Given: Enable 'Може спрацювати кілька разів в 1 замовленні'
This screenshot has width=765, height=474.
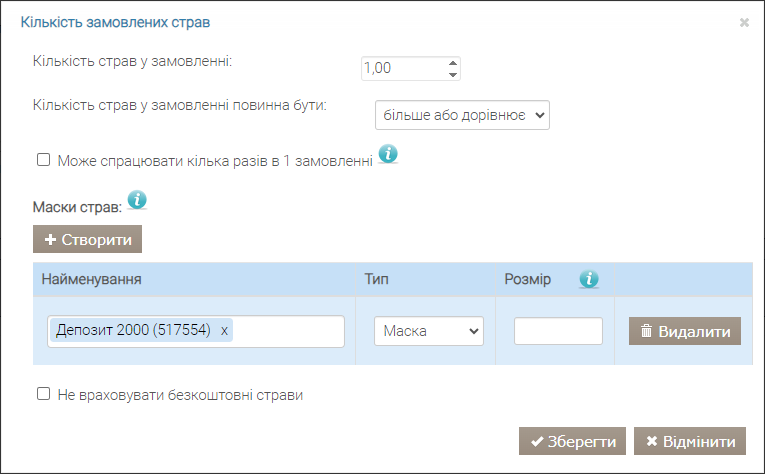Looking at the screenshot, I should pos(43,159).
